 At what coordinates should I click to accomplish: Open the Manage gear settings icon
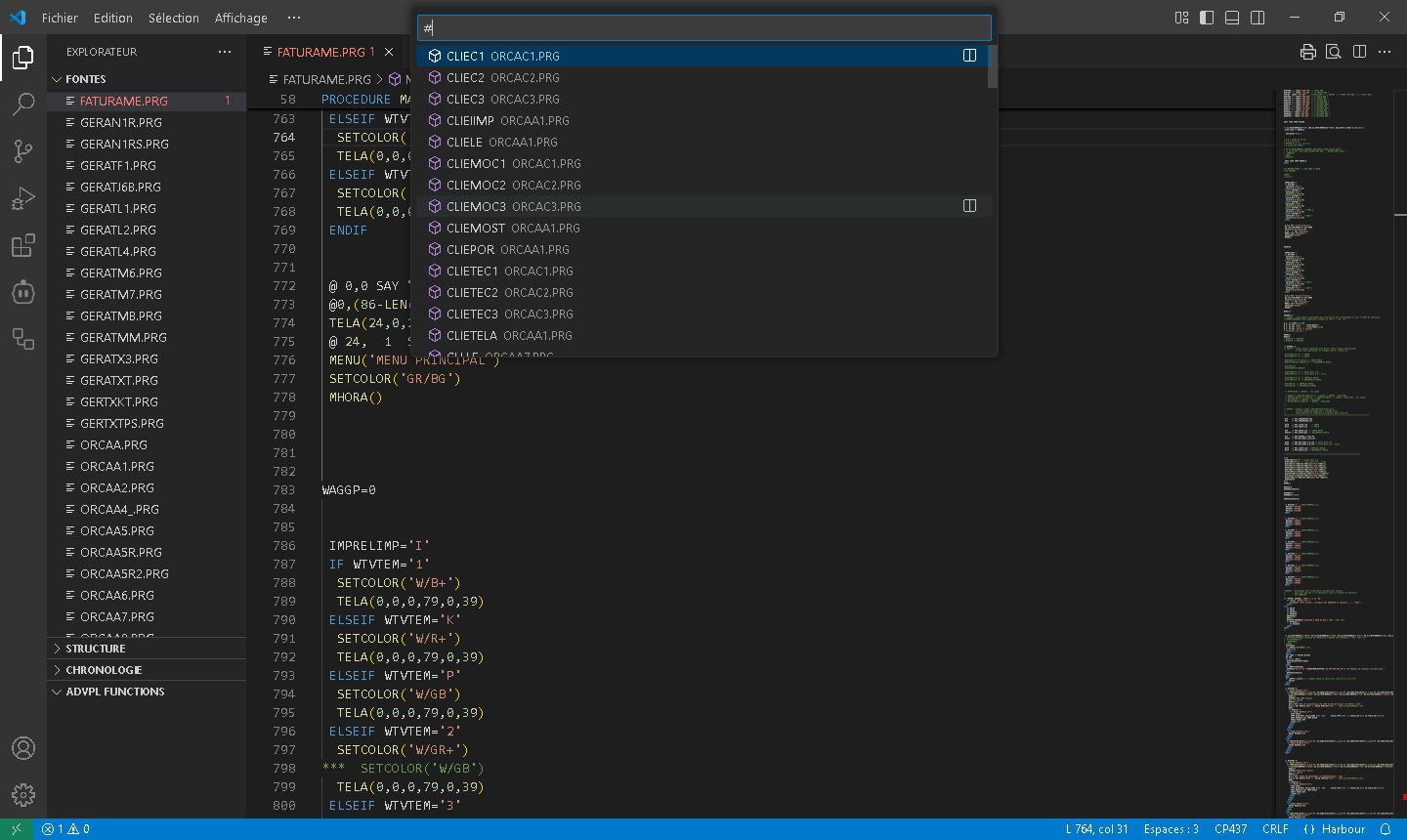tap(23, 795)
